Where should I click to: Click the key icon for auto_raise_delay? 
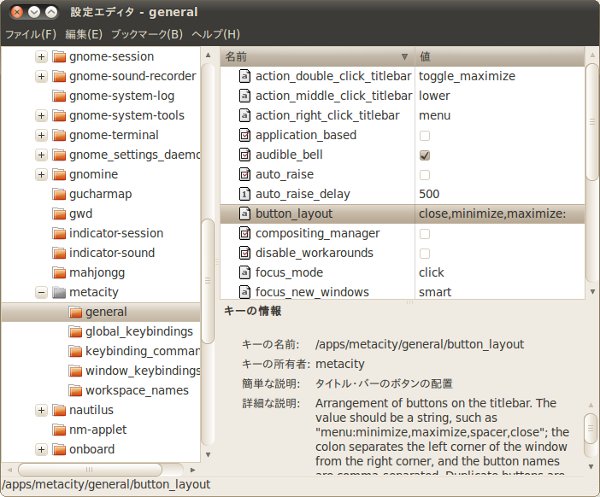[244, 194]
